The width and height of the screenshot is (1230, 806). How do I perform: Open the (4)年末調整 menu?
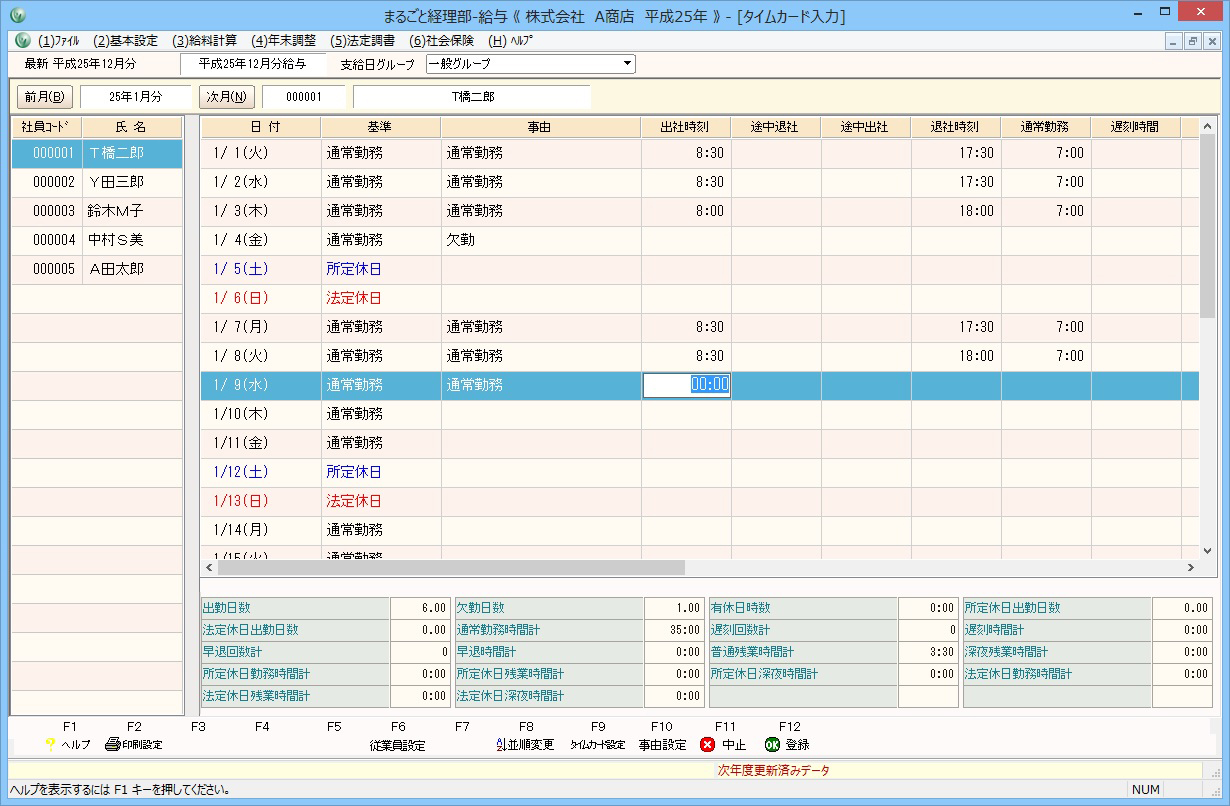point(284,41)
